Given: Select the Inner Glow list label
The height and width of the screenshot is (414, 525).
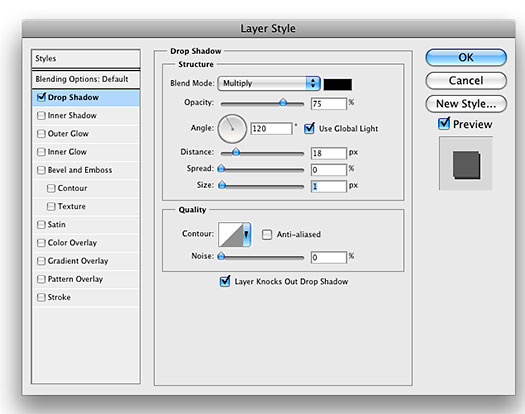Looking at the screenshot, I should (67, 152).
